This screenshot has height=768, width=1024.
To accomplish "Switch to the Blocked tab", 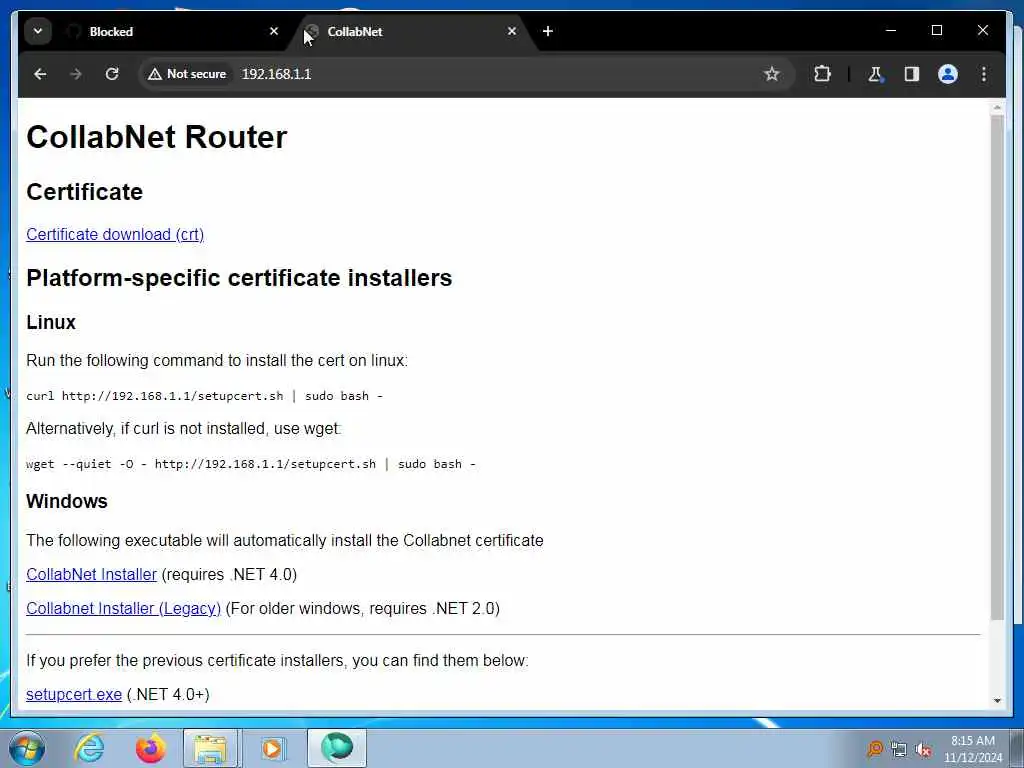I will [x=172, y=31].
